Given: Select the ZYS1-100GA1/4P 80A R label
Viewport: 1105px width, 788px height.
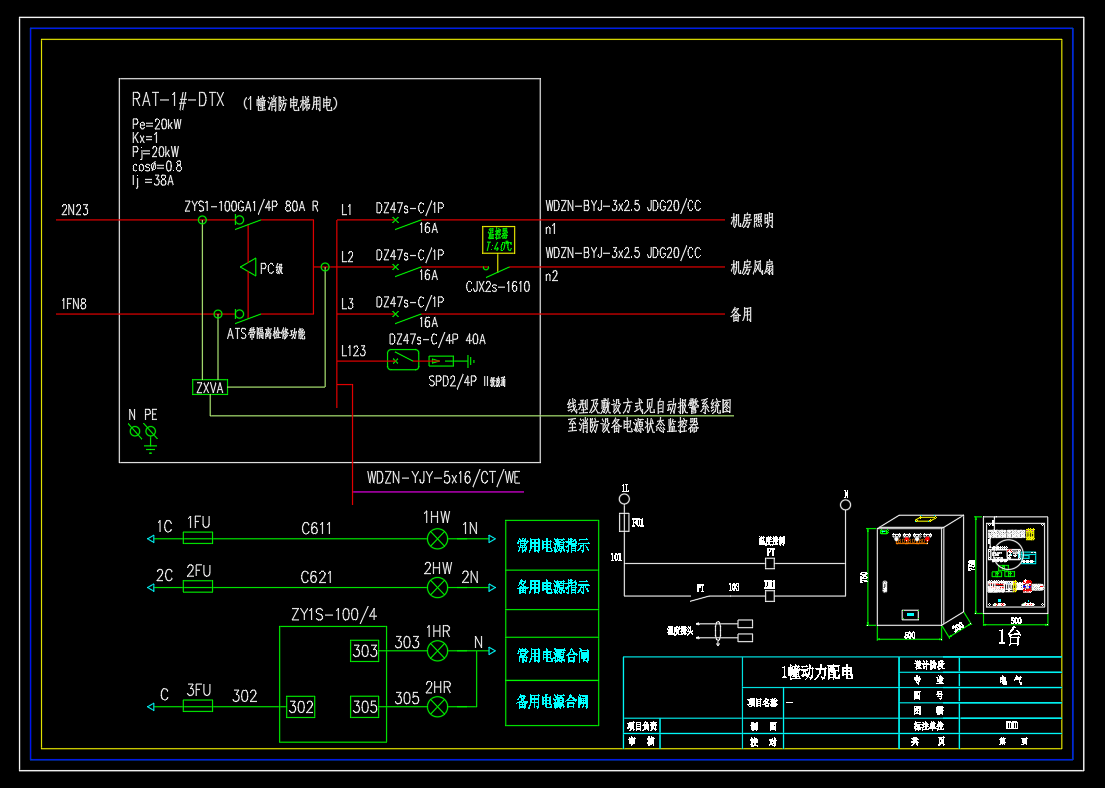Looking at the screenshot, I should 252,207.
